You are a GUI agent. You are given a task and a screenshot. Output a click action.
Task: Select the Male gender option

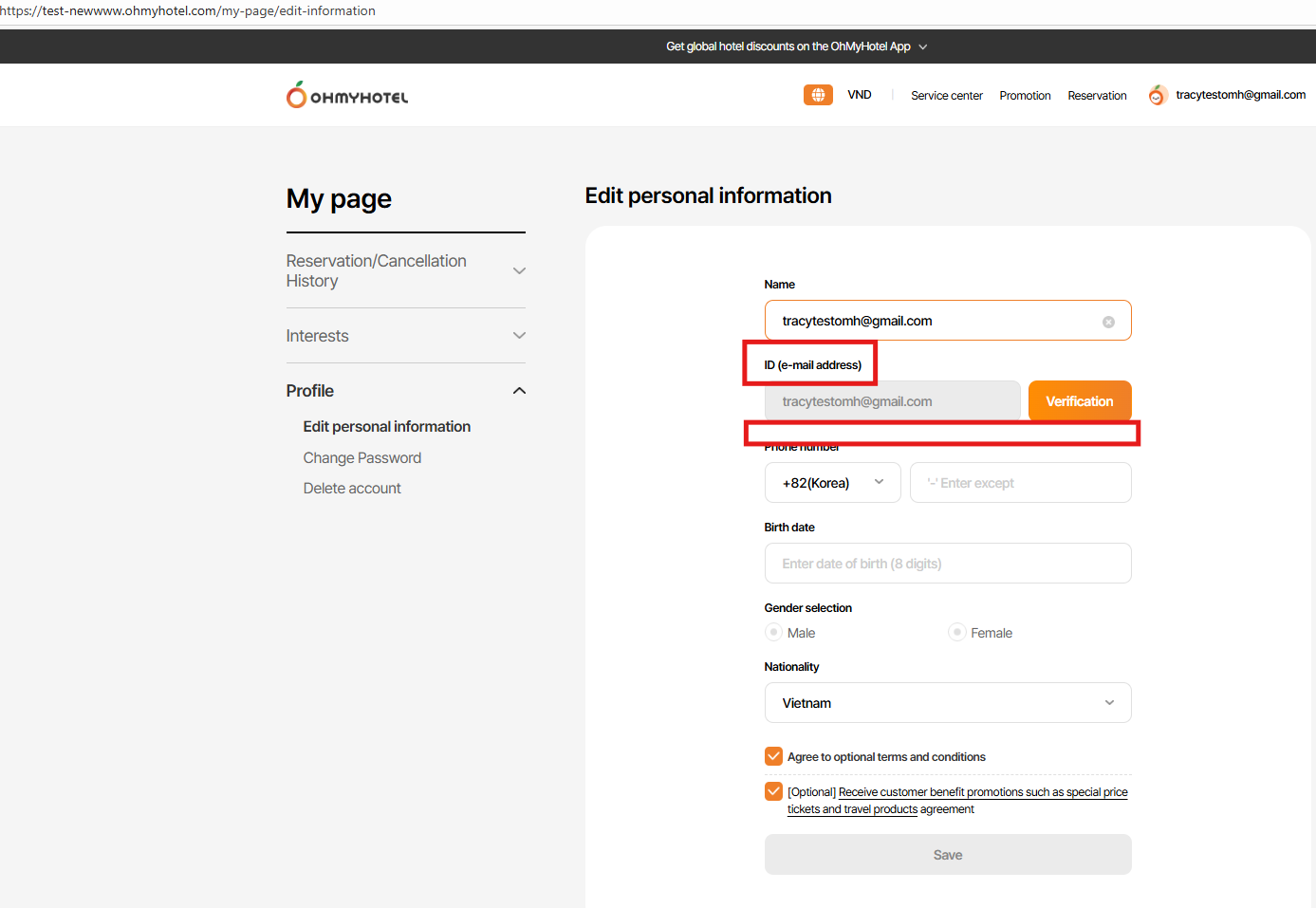tap(774, 633)
